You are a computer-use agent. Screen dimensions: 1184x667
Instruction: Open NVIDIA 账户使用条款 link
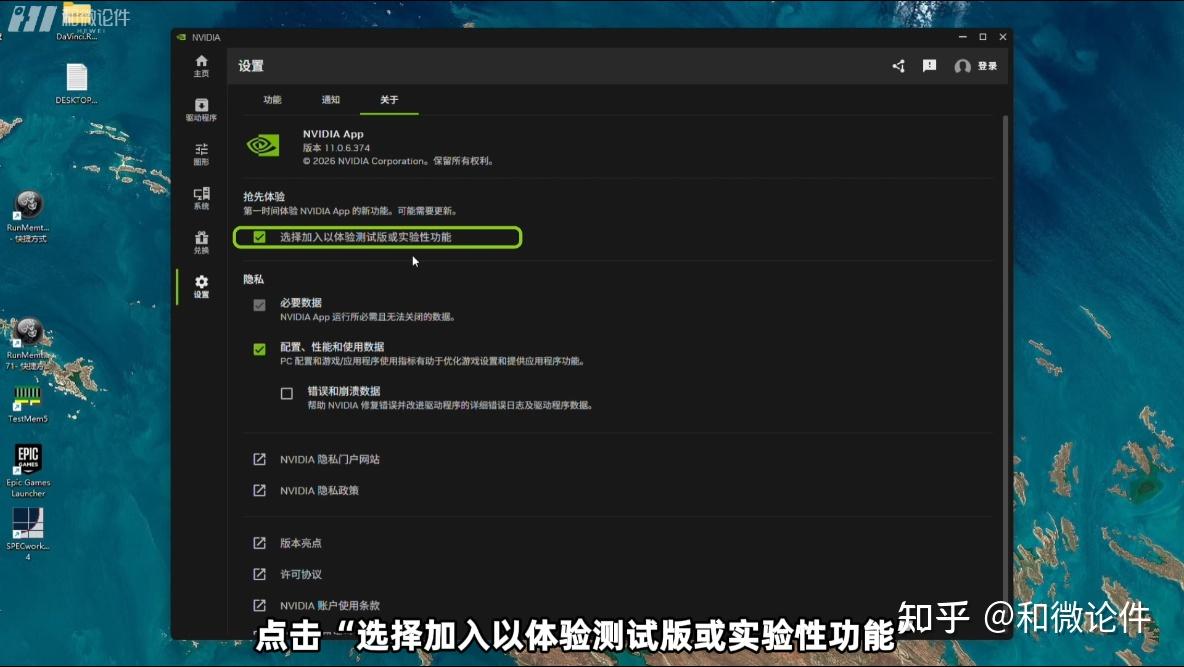330,606
